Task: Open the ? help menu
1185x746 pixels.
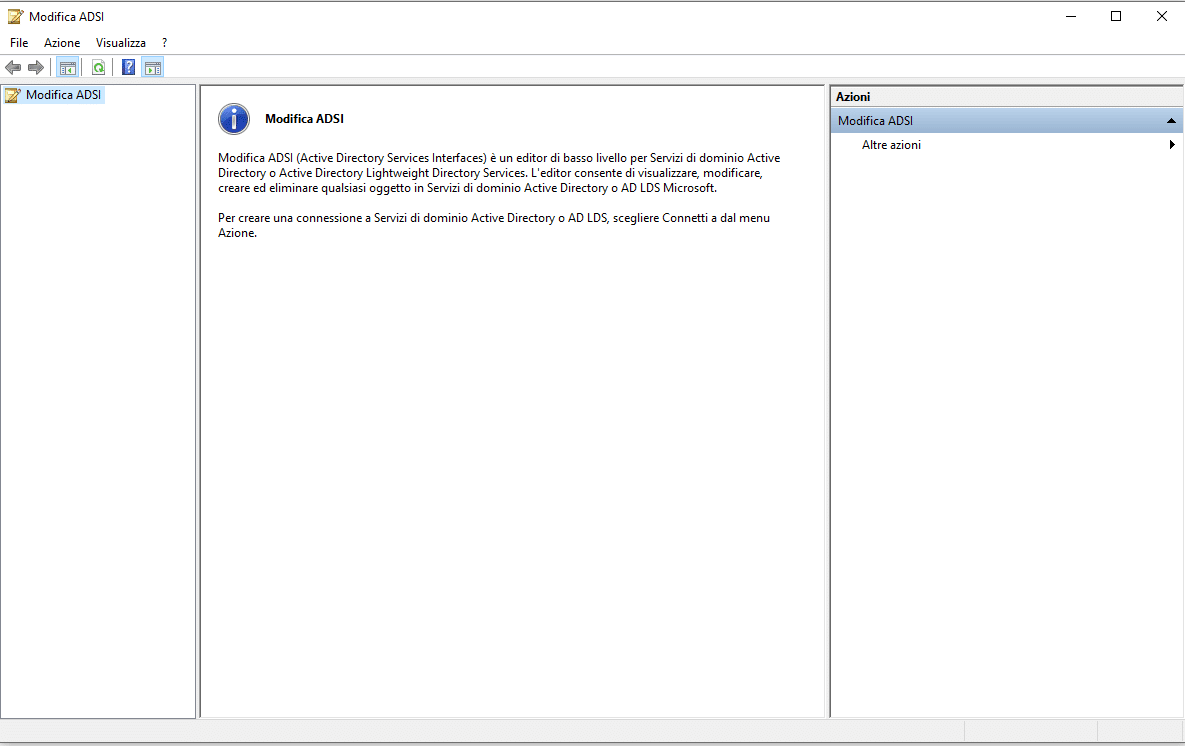Action: pyautogui.click(x=164, y=43)
